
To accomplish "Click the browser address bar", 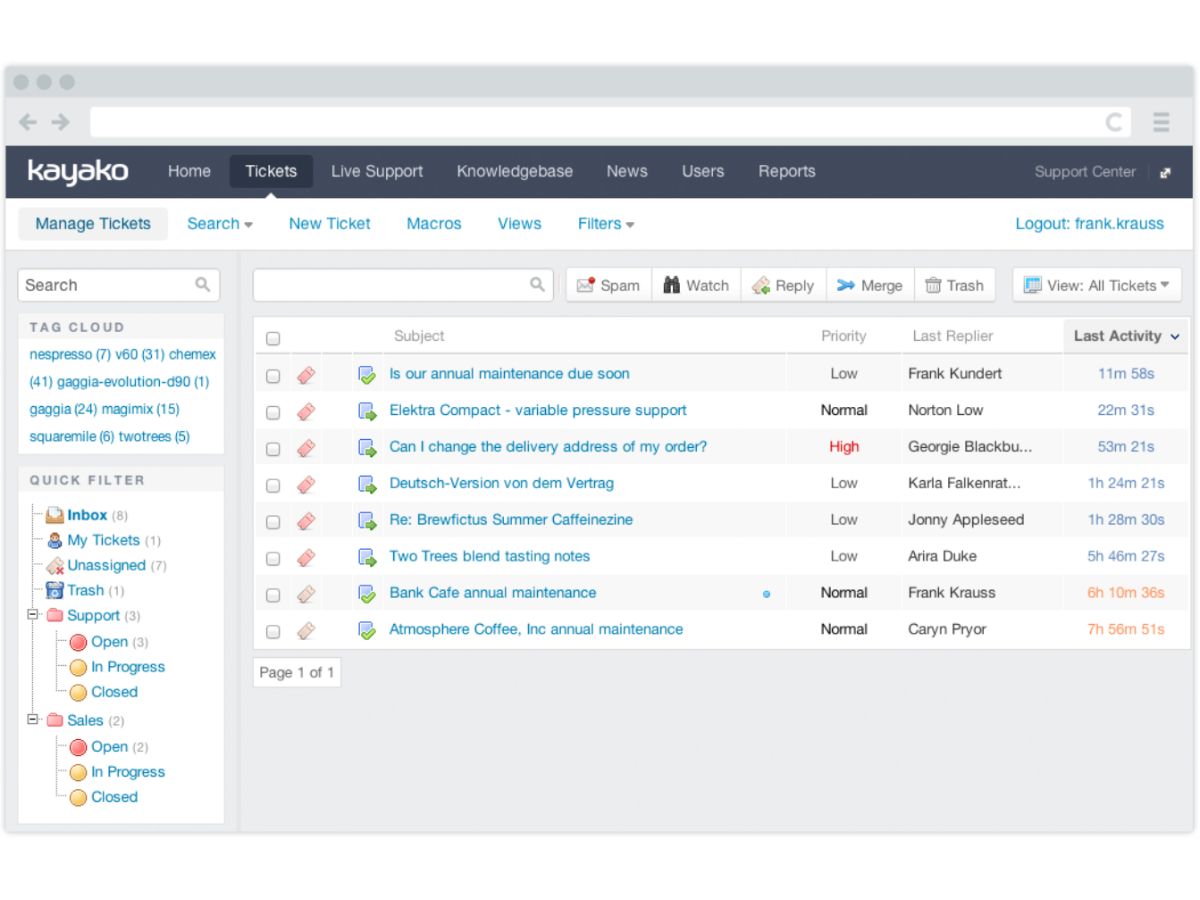I will click(x=612, y=122).
